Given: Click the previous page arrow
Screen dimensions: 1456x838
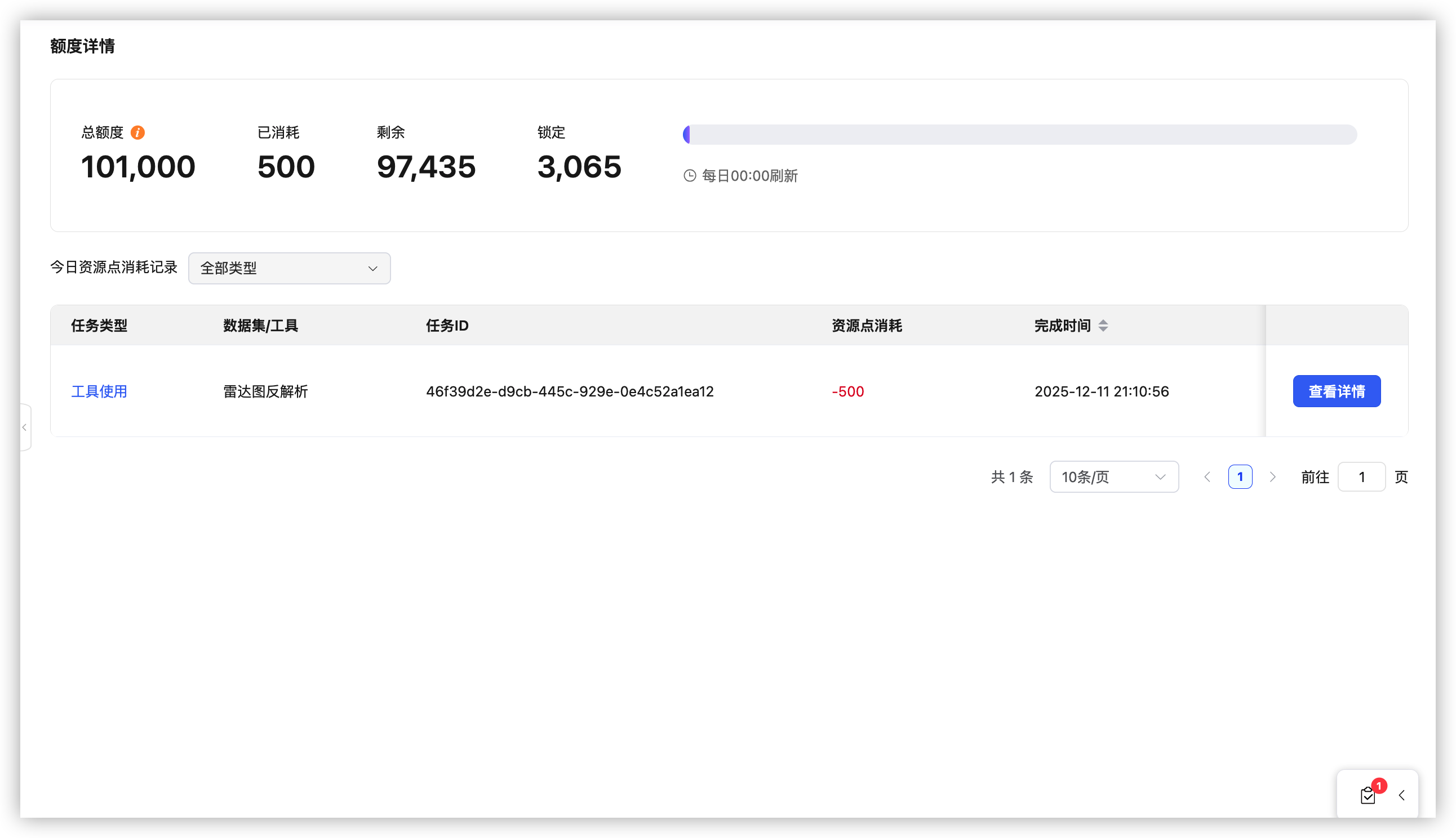Looking at the screenshot, I should [x=1208, y=476].
